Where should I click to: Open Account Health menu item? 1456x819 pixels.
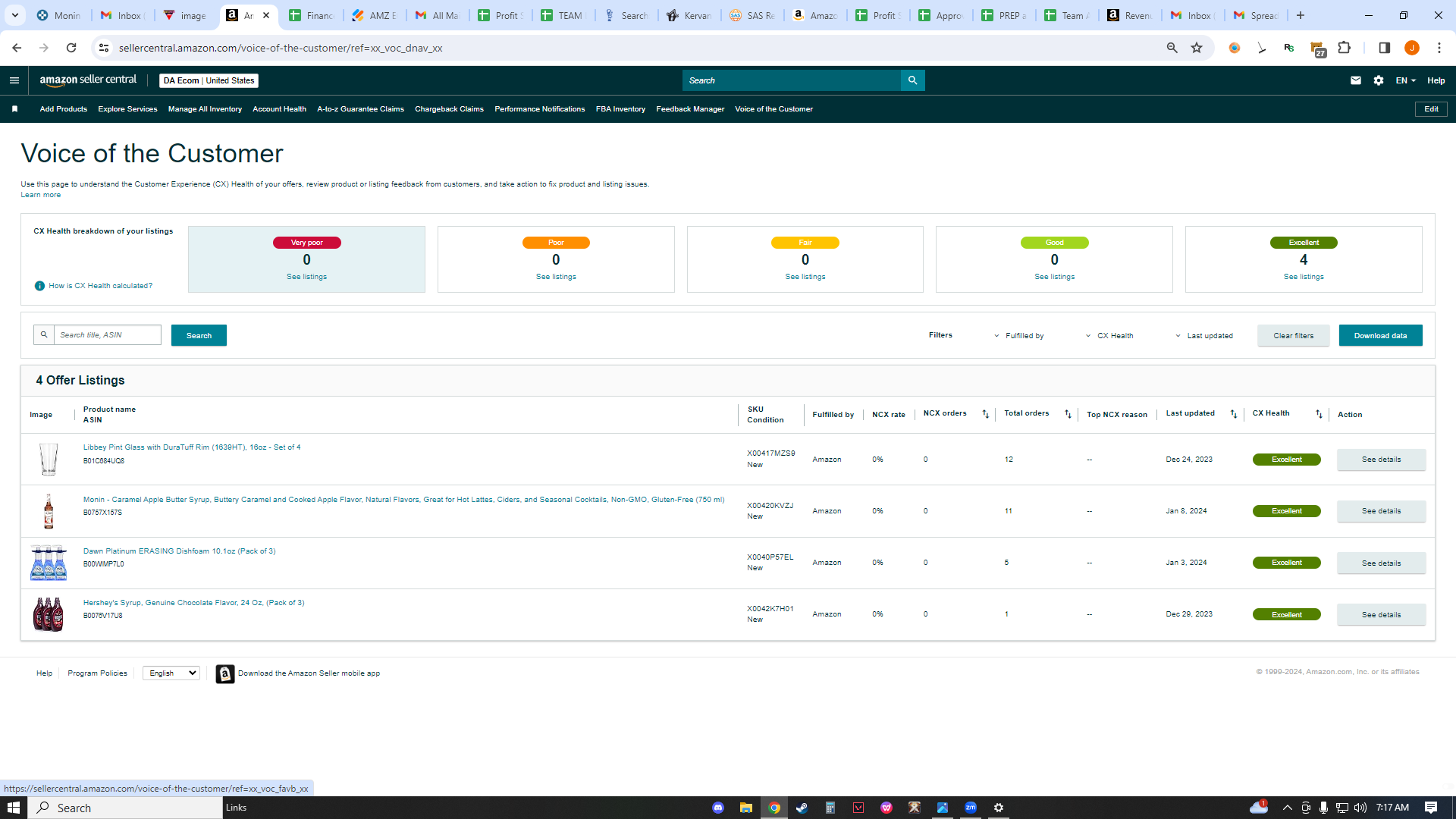tap(279, 109)
